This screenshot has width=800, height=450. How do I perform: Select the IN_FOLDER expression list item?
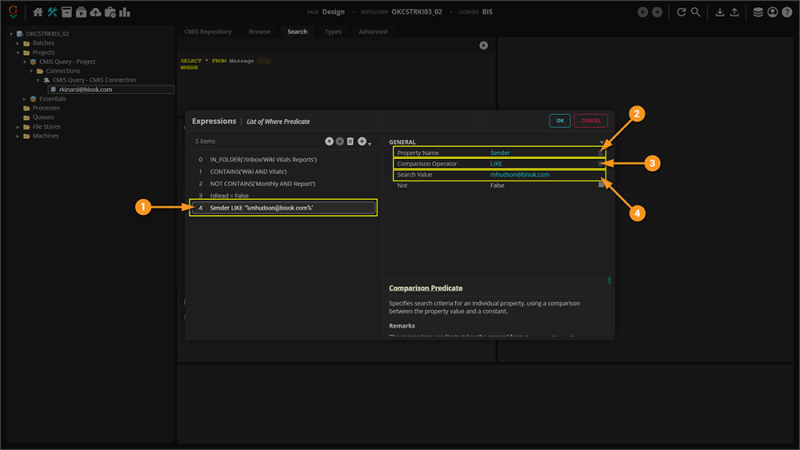pyautogui.click(x=263, y=159)
